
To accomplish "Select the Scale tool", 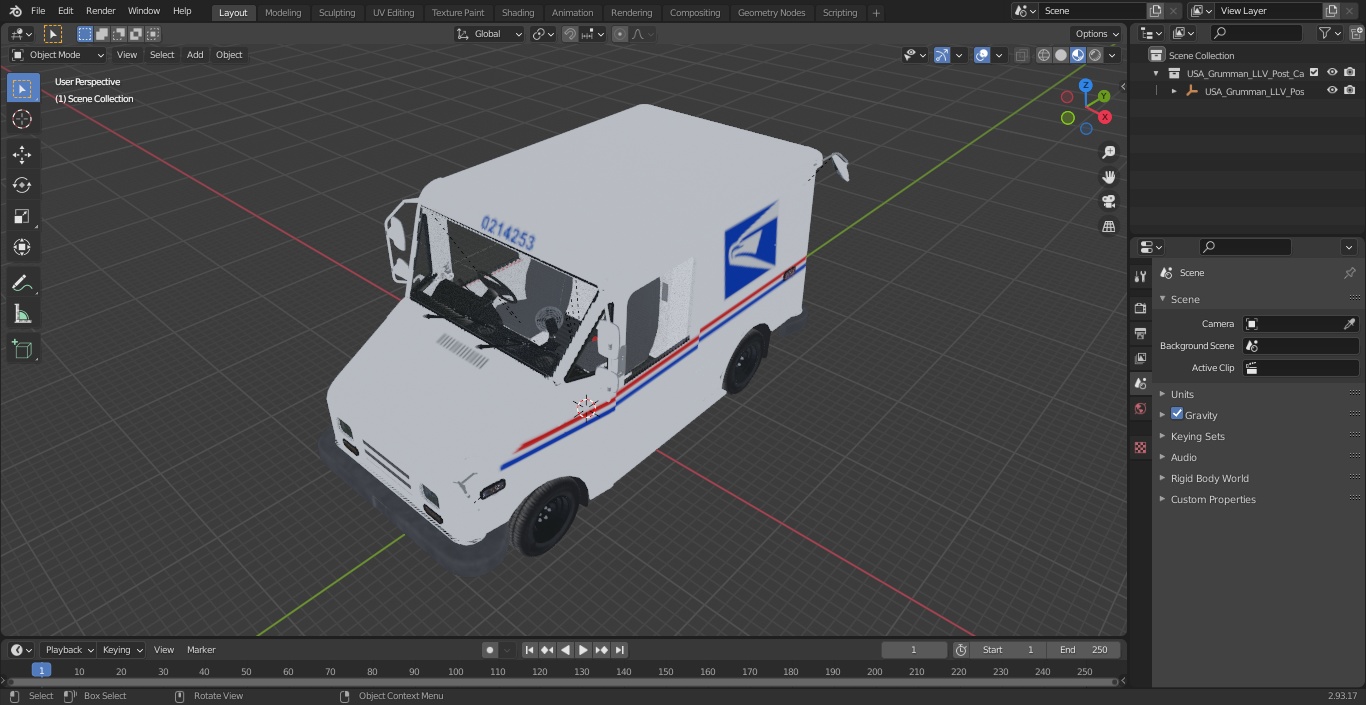I will click(x=22, y=216).
